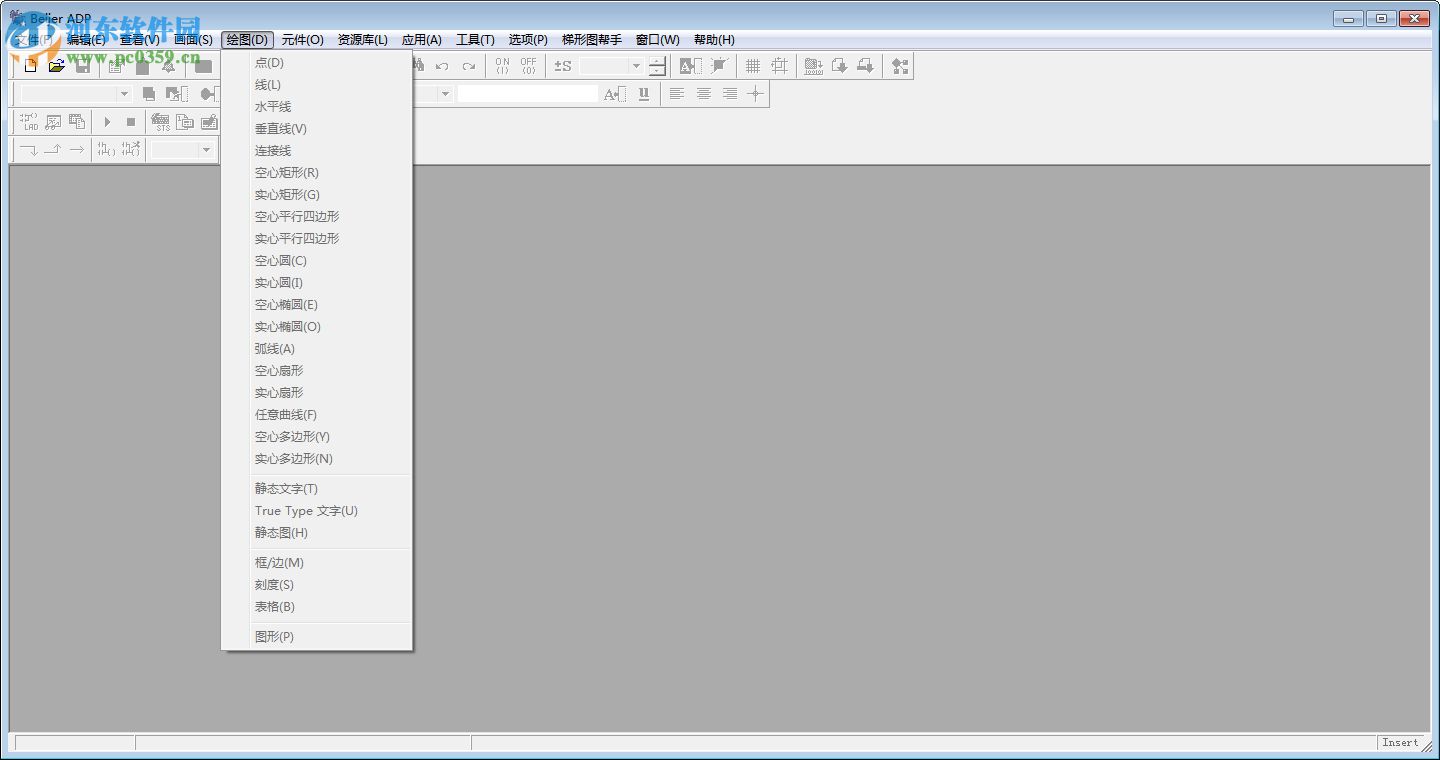
Task: Choose 实心圆(I) menu entry
Action: click(317, 283)
